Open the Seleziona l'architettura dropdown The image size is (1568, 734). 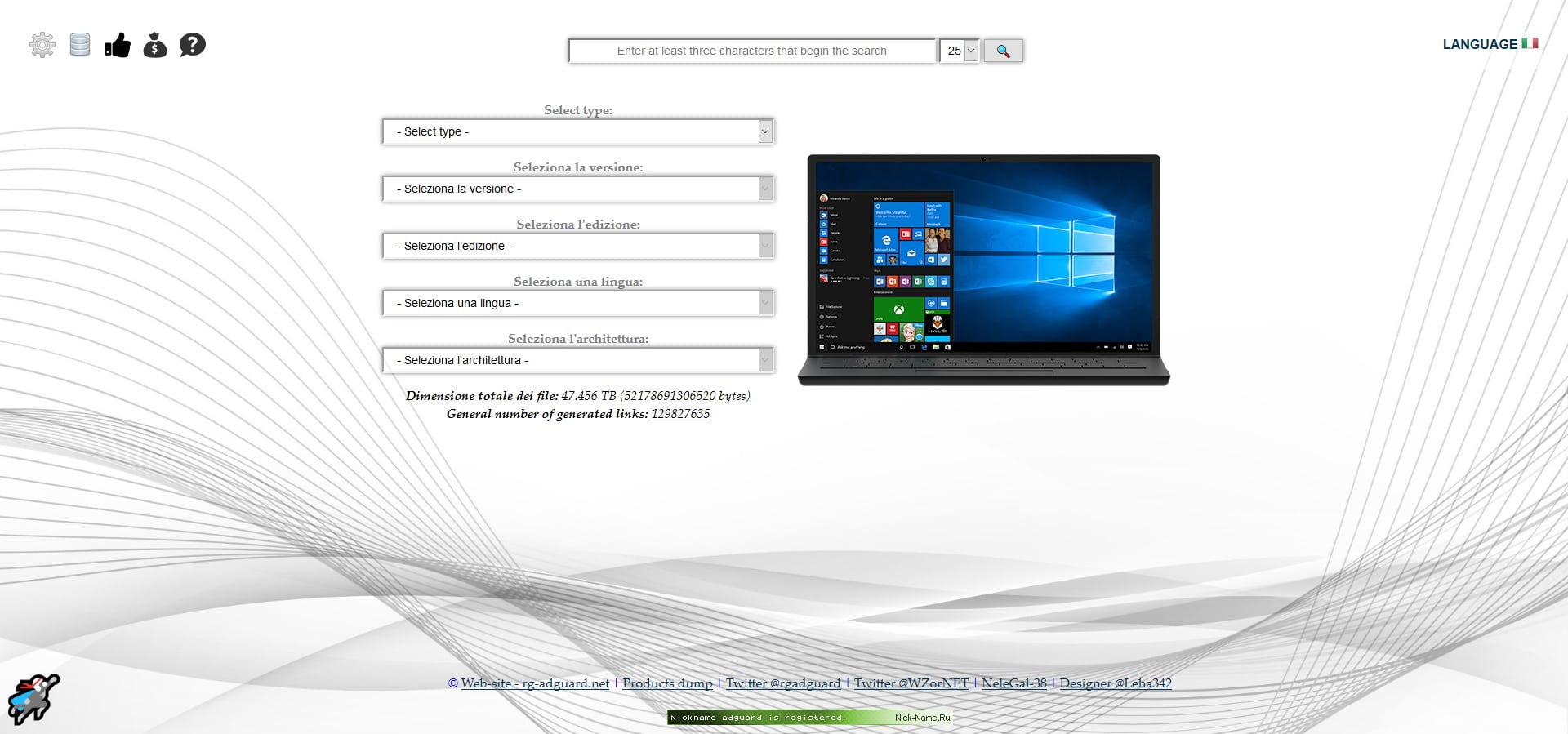click(x=577, y=360)
